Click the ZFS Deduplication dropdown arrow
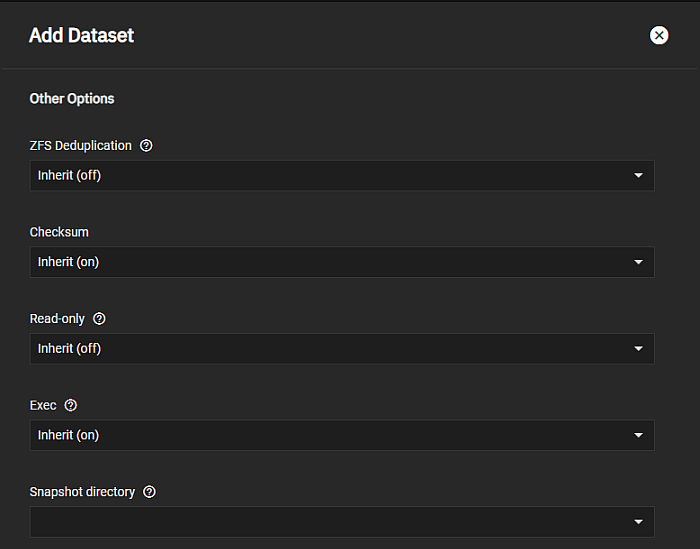 638,176
